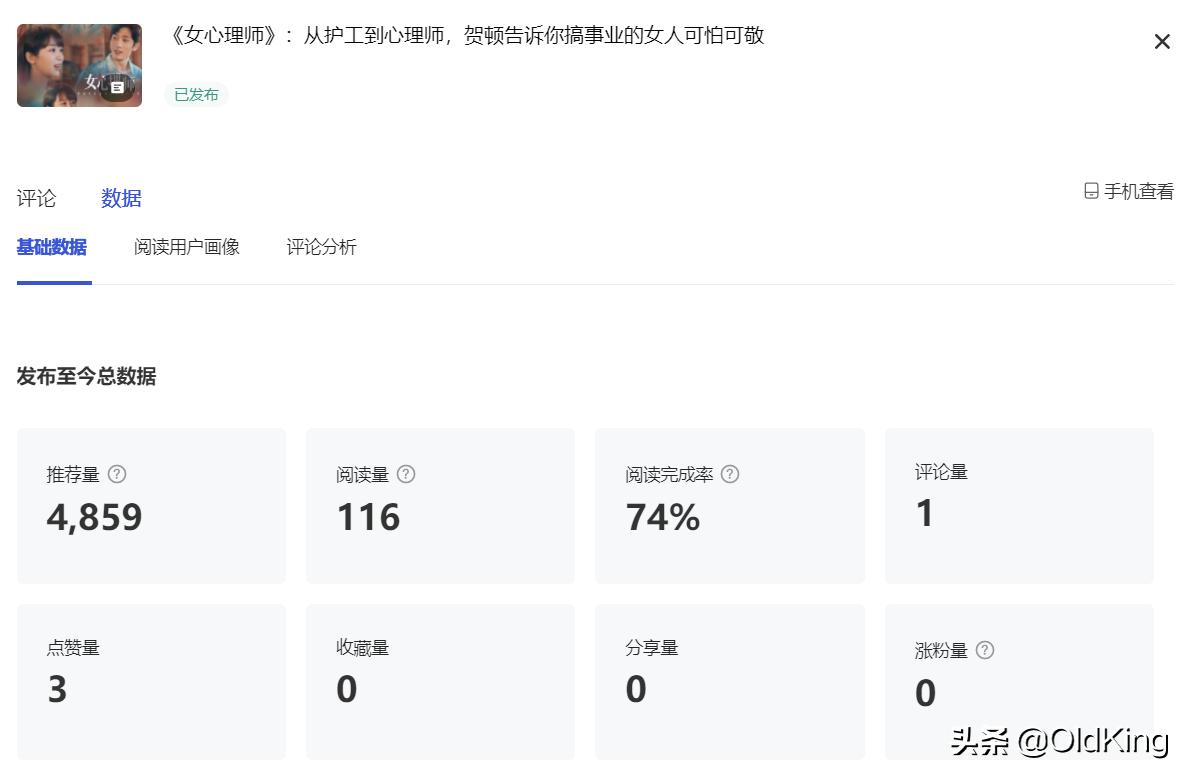Click the article cover thumbnail
Screen dimensions: 1192x780
[x=79, y=65]
